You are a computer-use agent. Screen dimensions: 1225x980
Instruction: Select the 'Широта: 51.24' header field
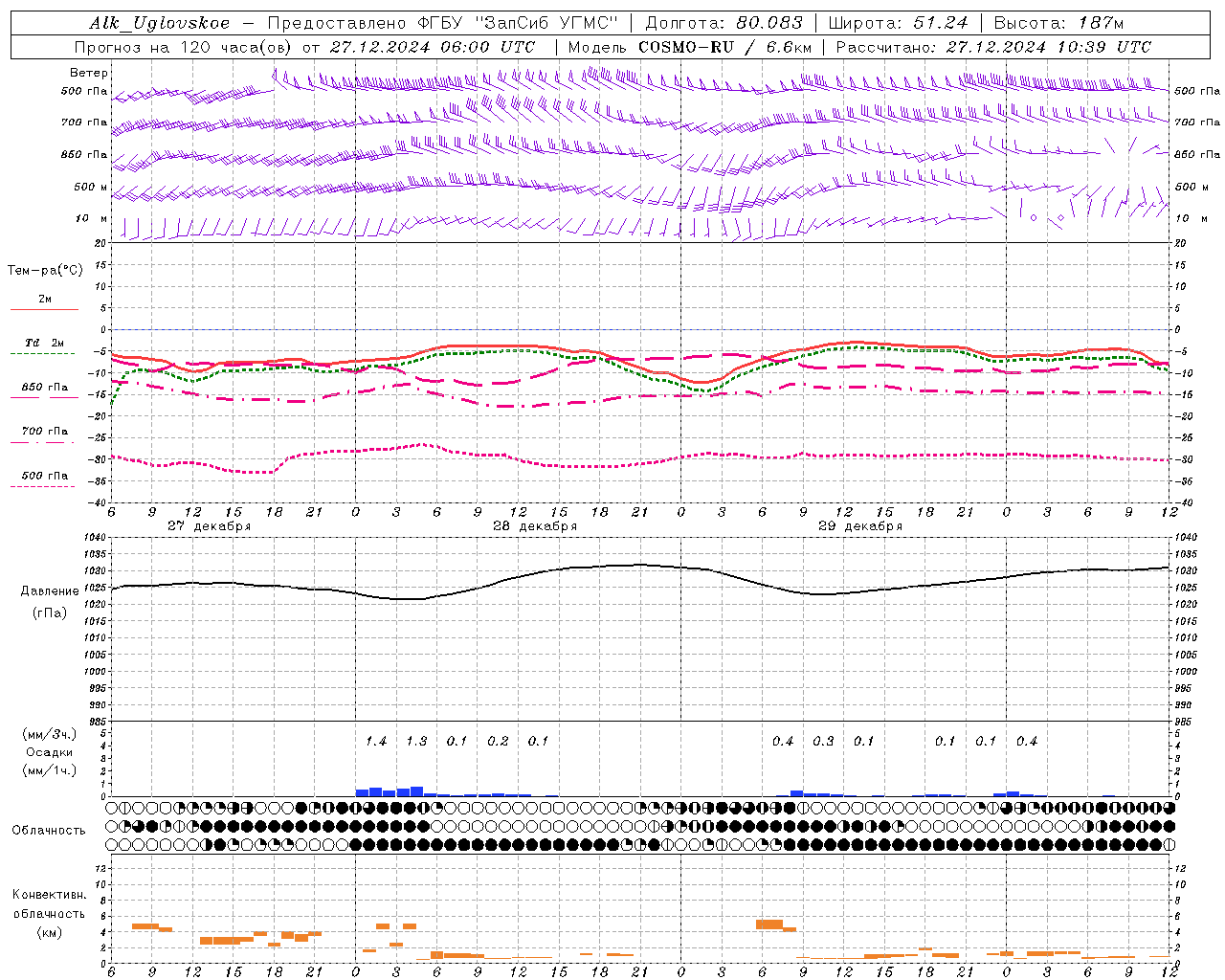pos(898,23)
